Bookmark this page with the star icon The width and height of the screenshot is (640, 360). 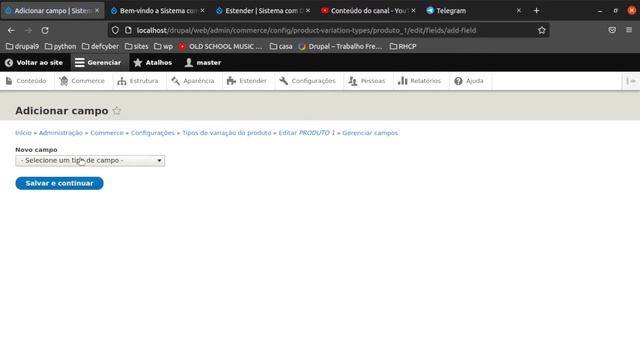[541, 30]
